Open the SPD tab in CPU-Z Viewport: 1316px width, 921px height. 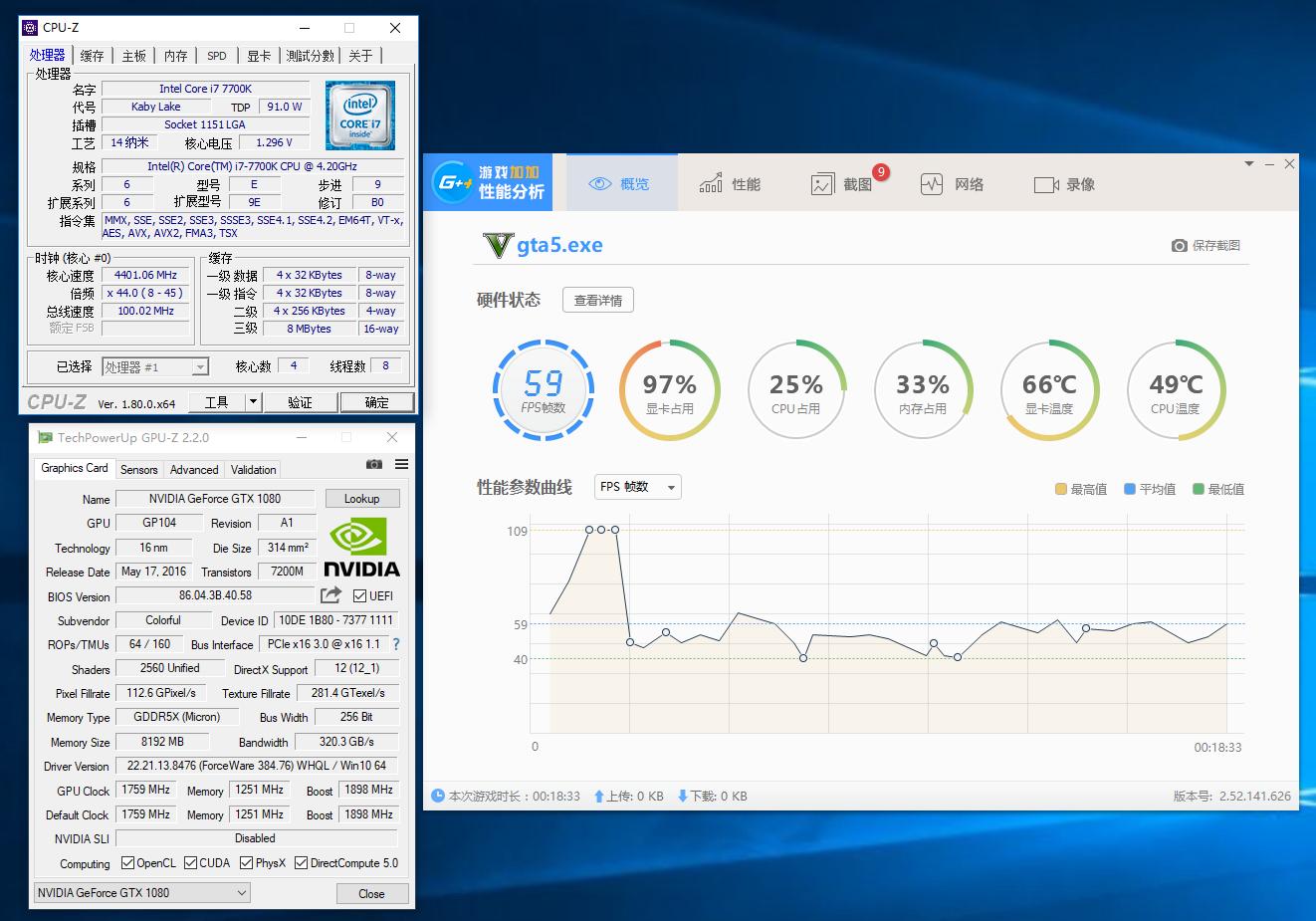pyautogui.click(x=217, y=56)
